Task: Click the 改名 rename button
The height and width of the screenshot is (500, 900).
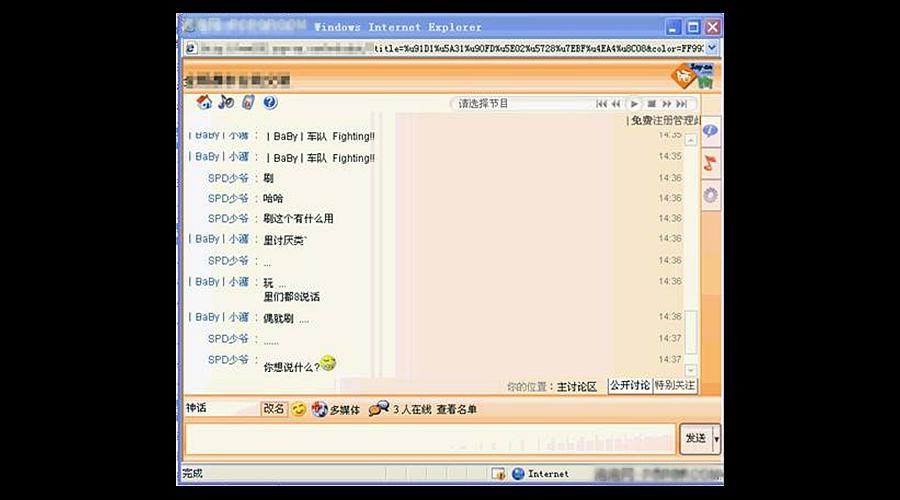Action: click(x=274, y=409)
